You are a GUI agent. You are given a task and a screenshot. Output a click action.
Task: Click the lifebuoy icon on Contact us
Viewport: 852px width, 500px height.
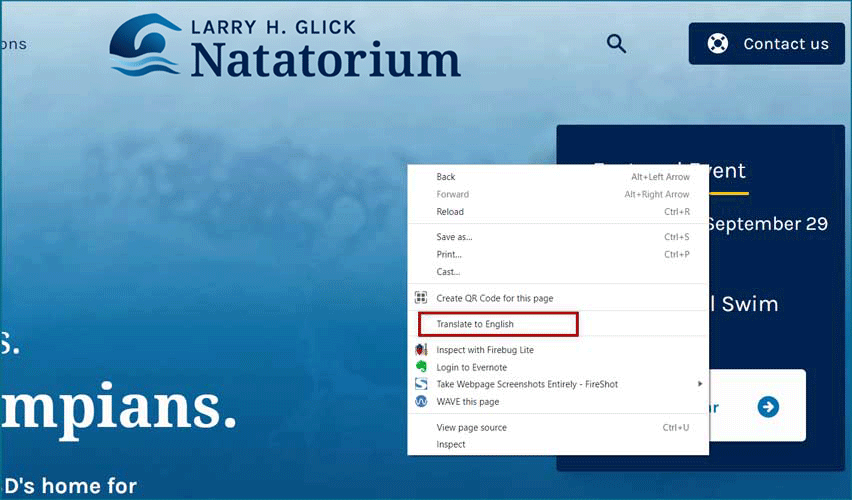(717, 43)
